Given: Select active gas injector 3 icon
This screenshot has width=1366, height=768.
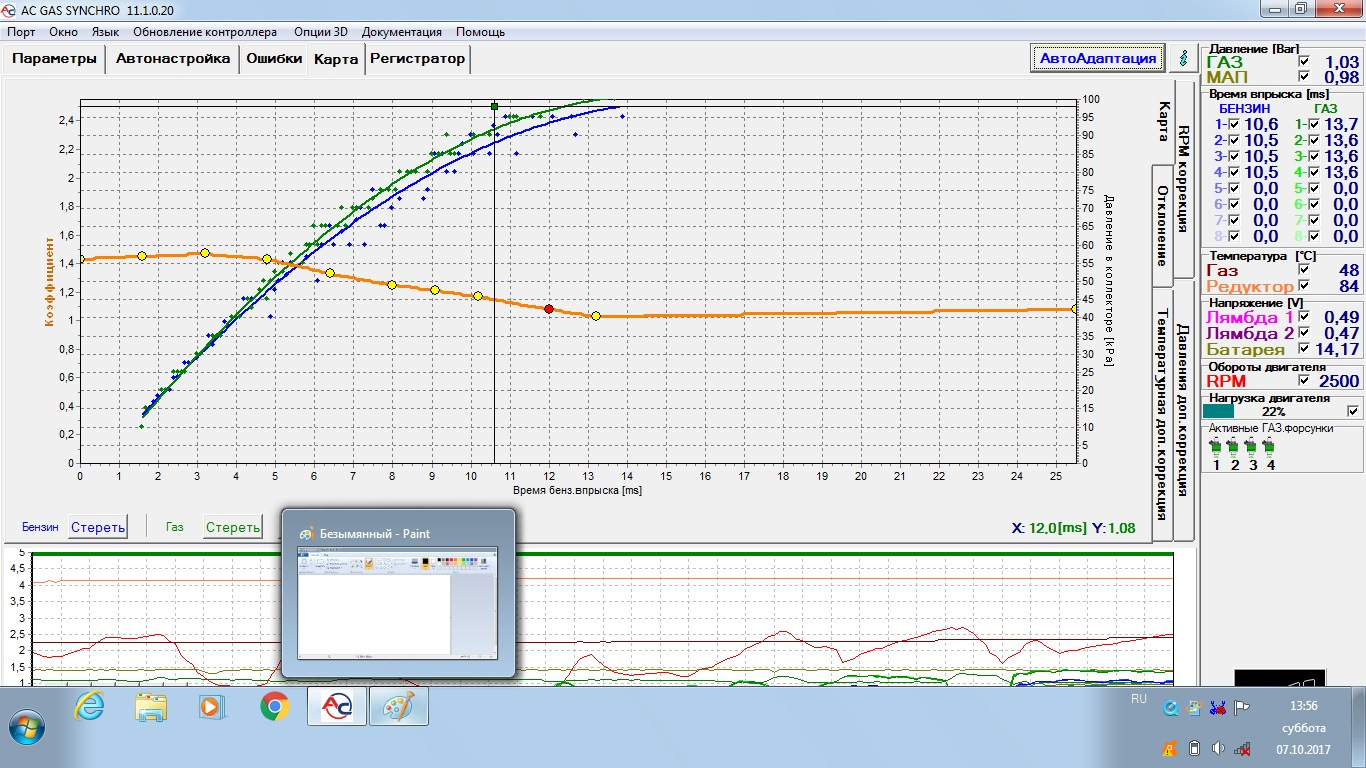Looking at the screenshot, I should 1252,445.
